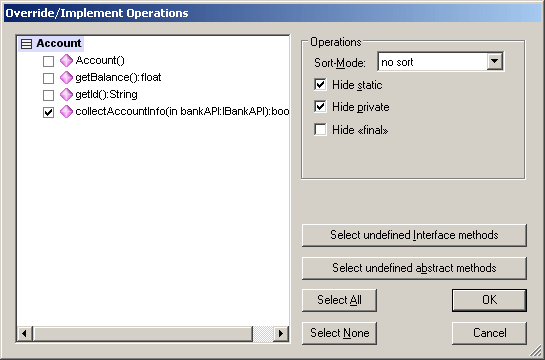Viewport: 545px width, 360px height.
Task: Click the diamond icon beside collectAccountInfo
Action: (66, 112)
